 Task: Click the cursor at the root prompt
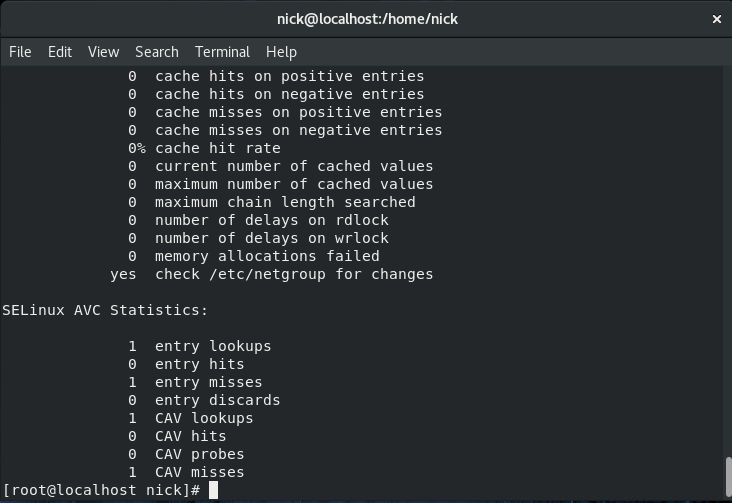(213, 490)
